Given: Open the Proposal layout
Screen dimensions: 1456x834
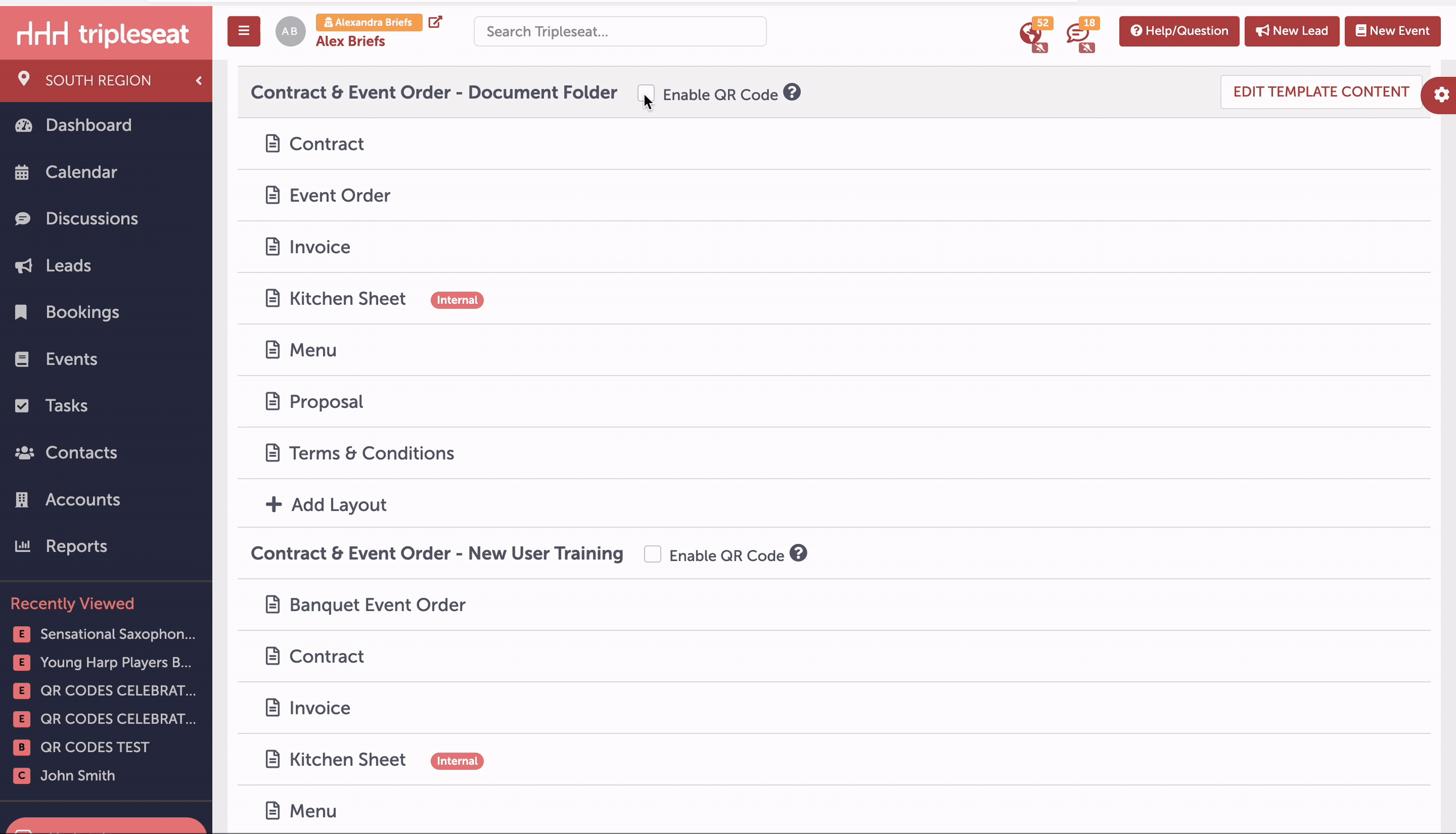Looking at the screenshot, I should pyautogui.click(x=834, y=401).
